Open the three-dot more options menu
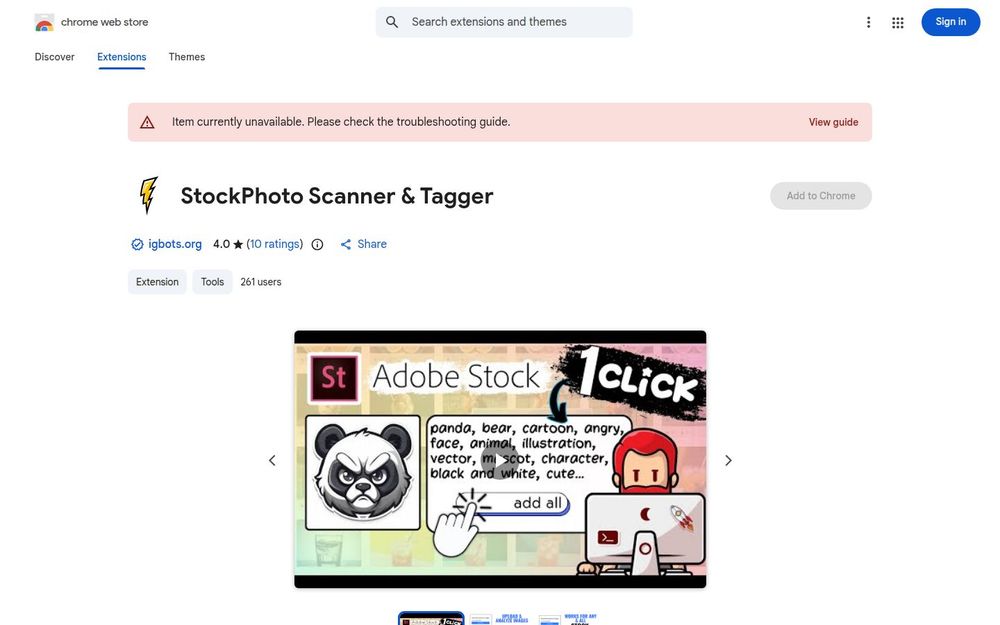 (x=868, y=23)
